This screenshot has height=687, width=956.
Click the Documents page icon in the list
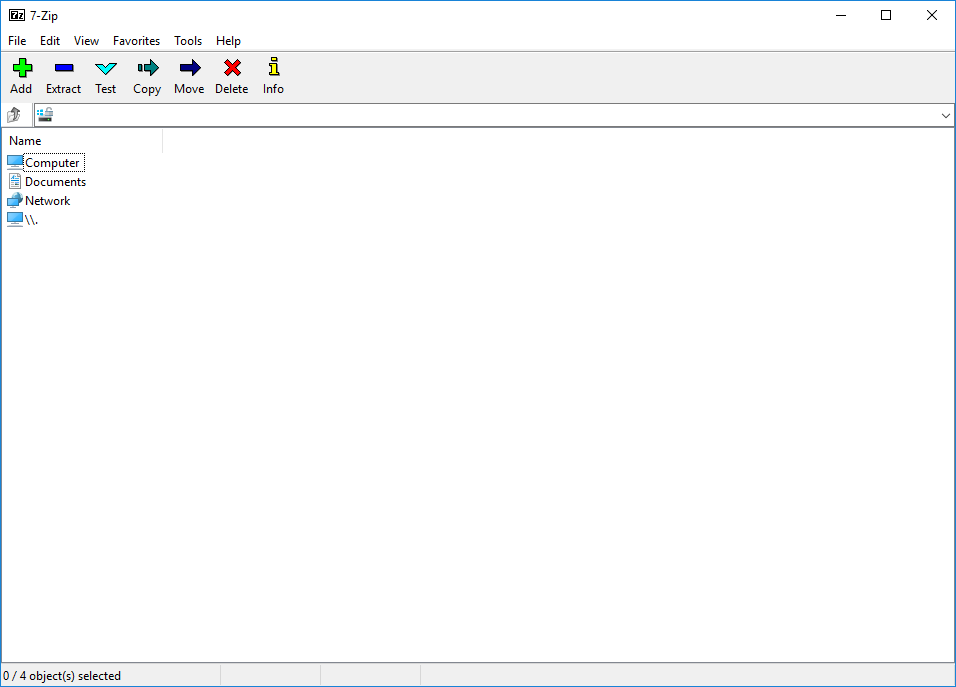point(15,181)
